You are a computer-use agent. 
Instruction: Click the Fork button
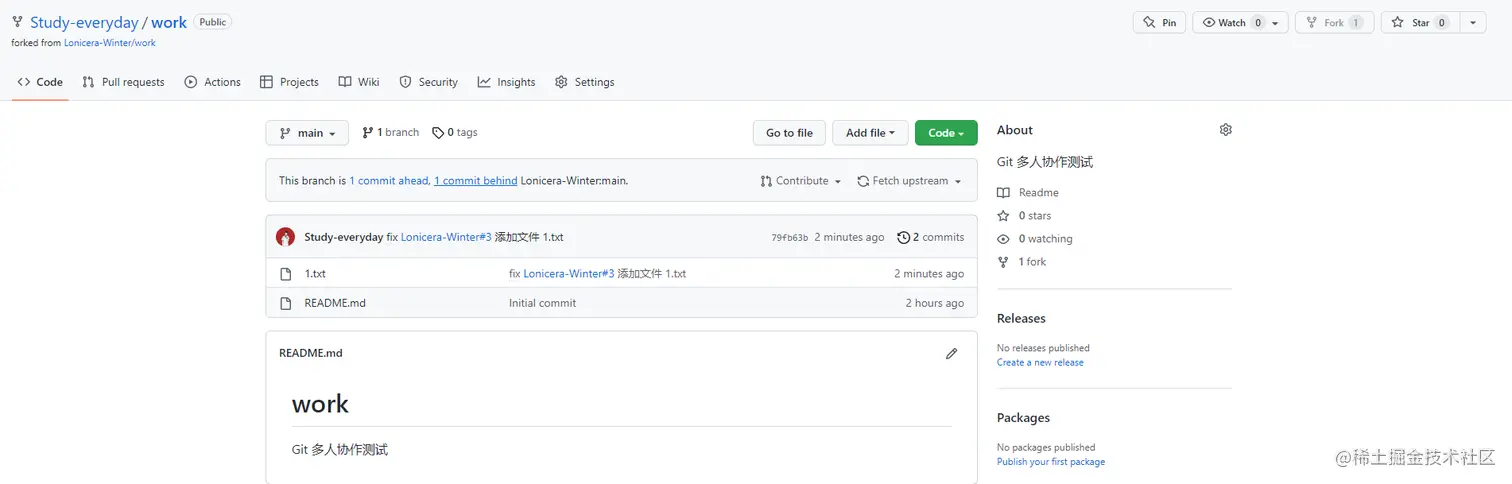(1334, 22)
